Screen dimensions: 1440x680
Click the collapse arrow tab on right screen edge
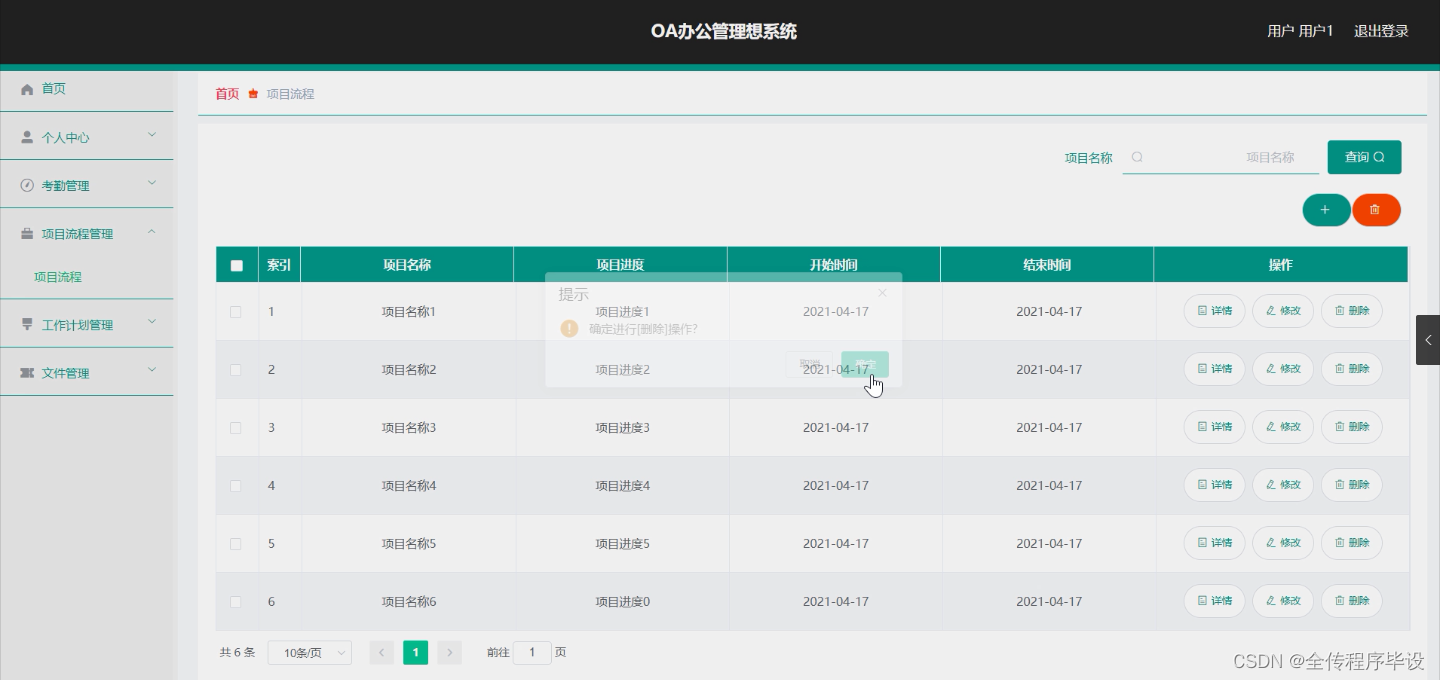pyautogui.click(x=1428, y=339)
